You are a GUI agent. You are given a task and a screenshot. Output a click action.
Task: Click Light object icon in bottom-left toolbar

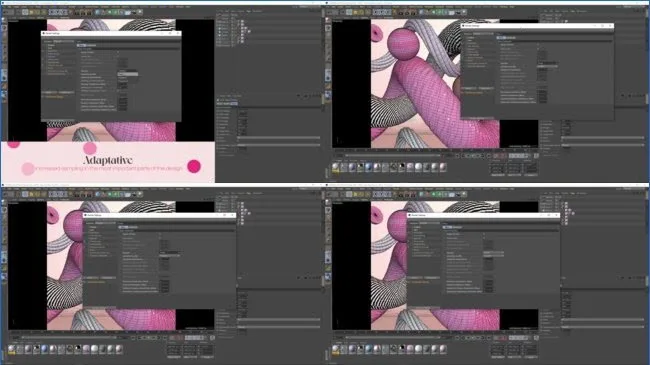point(140,194)
